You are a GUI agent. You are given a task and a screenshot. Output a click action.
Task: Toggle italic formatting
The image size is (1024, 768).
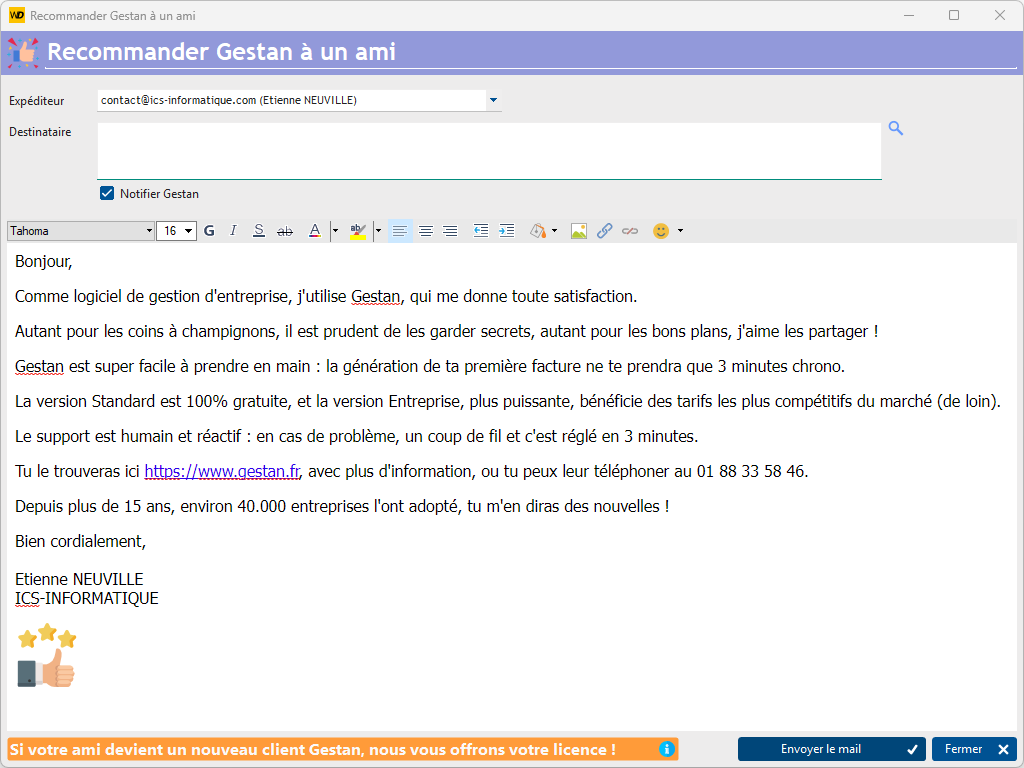233,231
